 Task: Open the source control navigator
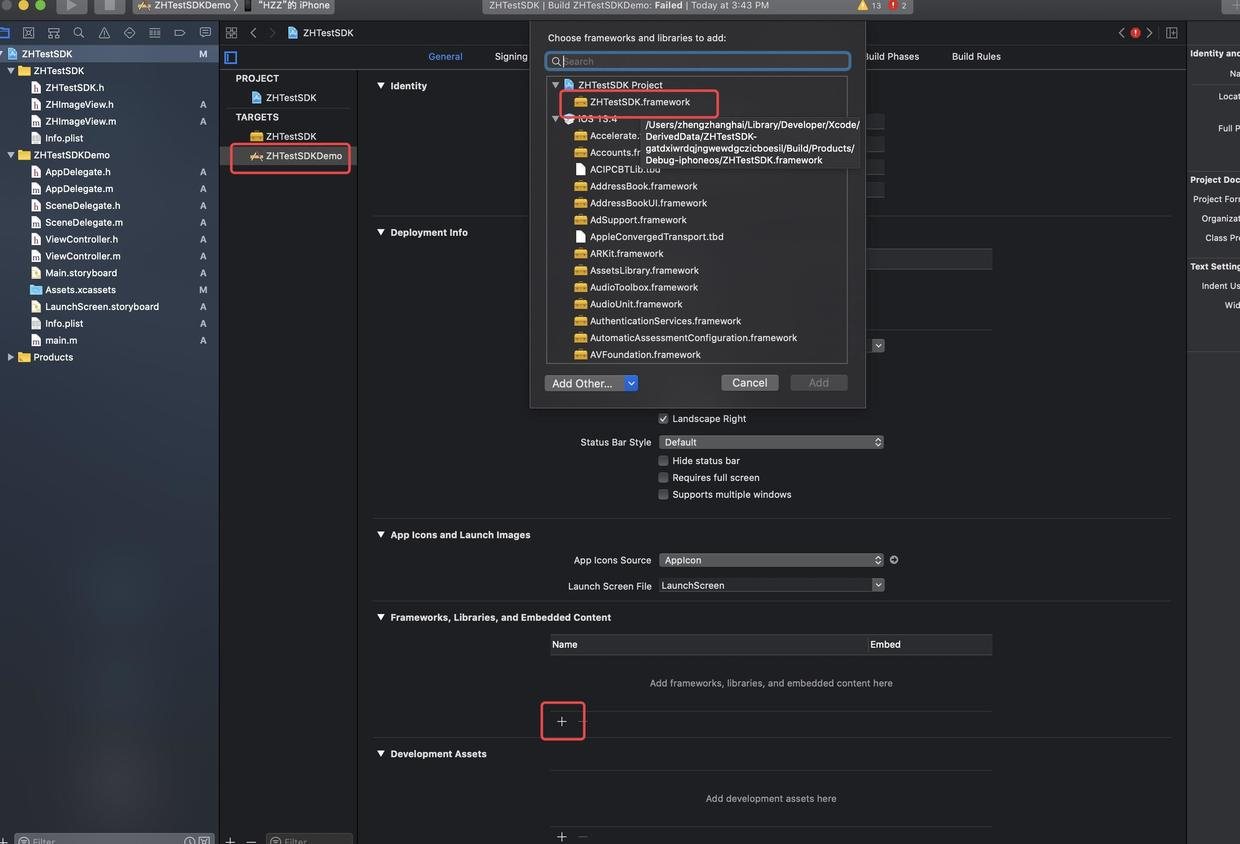pos(28,33)
